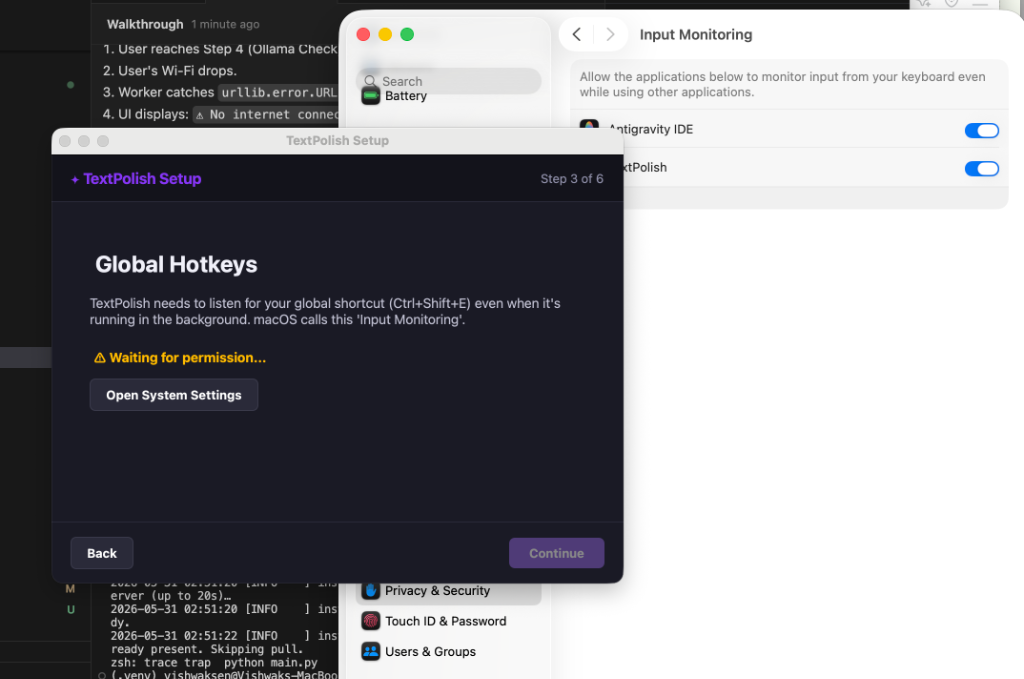Click the Privacy & Security hand icon
Screen dimensions: 1024x679
click(x=370, y=591)
